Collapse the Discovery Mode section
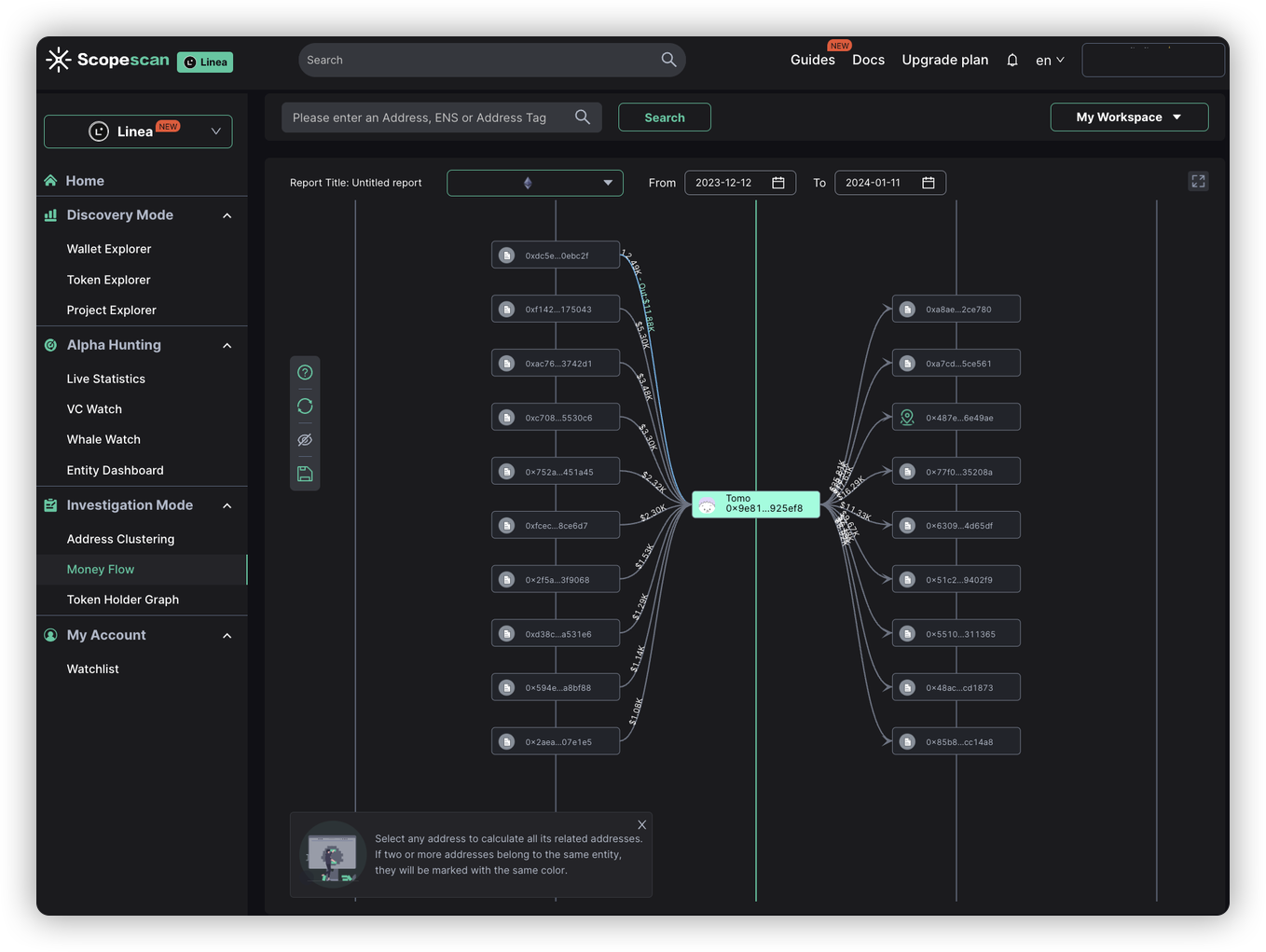Image resolution: width=1266 pixels, height=952 pixels. (x=227, y=215)
